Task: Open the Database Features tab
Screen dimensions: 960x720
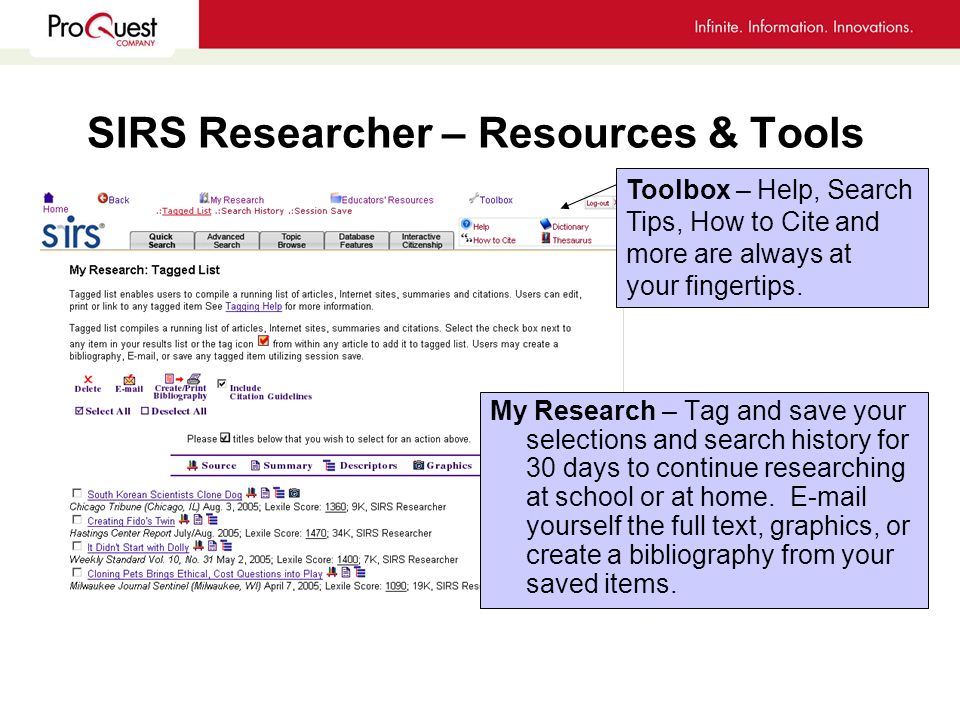Action: tap(356, 241)
